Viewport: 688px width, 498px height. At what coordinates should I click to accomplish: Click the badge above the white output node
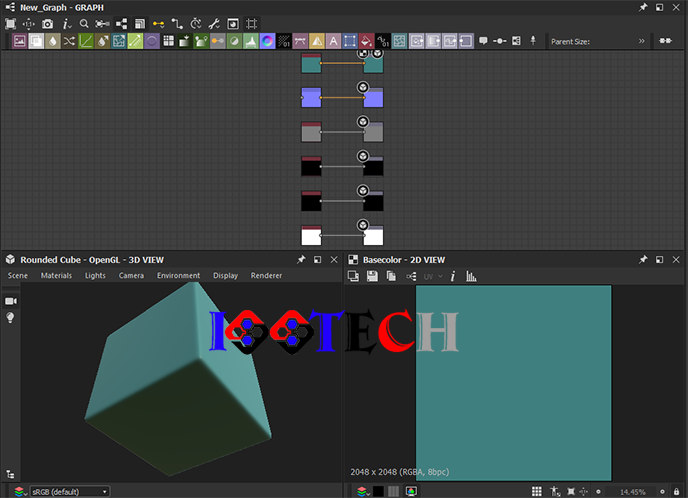pos(362,225)
